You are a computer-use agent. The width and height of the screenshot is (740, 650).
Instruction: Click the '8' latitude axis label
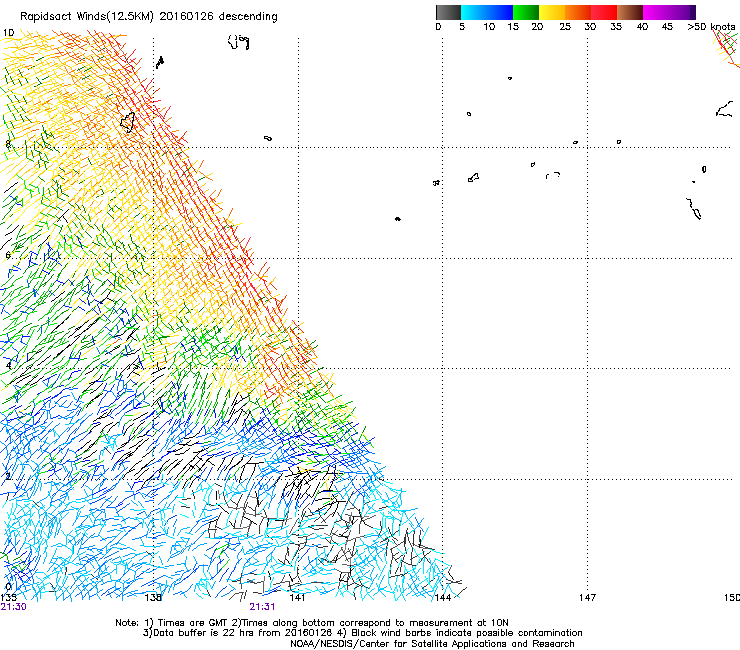8,144
